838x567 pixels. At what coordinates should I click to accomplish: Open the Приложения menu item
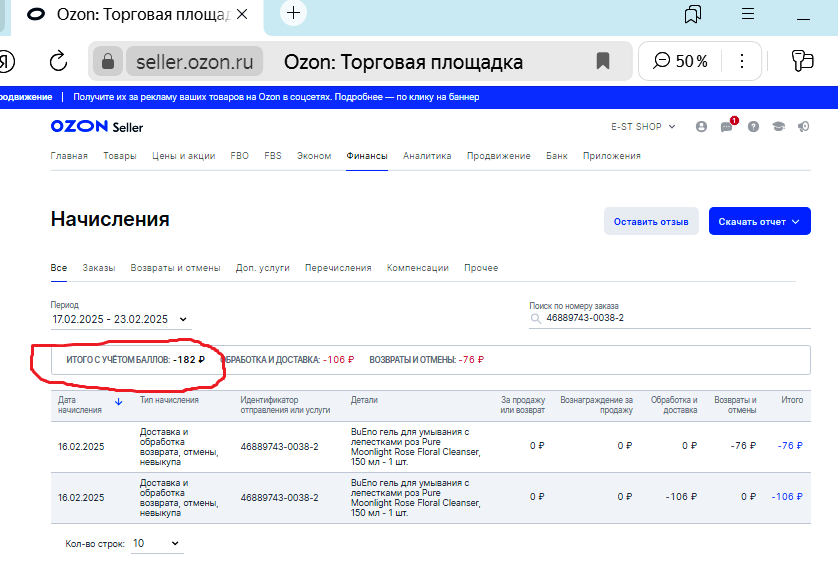coord(611,156)
